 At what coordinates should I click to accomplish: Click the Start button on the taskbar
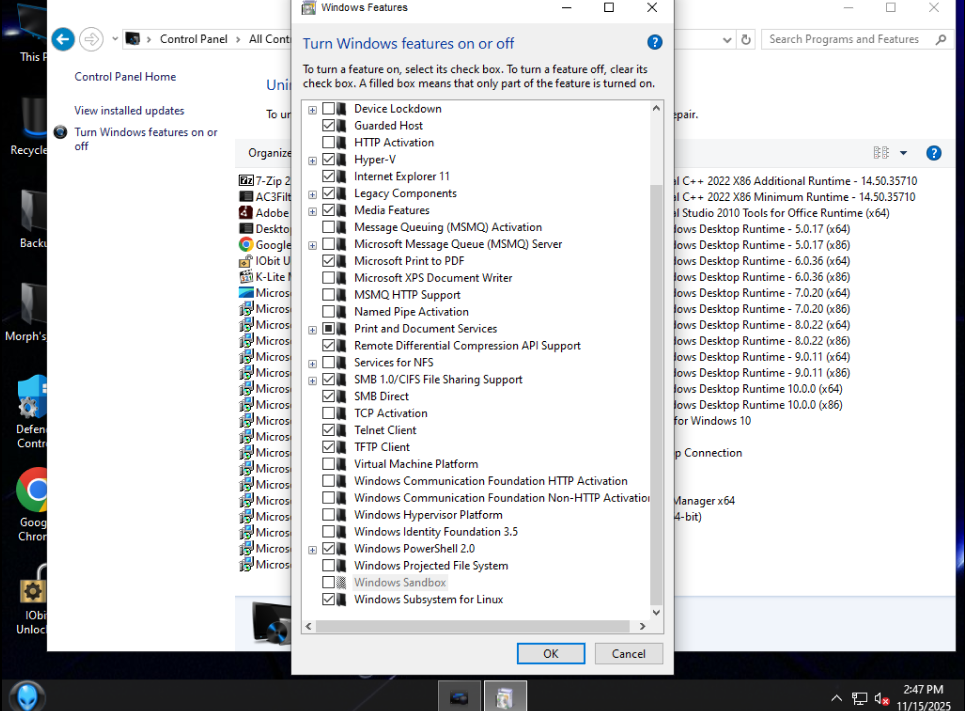[26, 695]
